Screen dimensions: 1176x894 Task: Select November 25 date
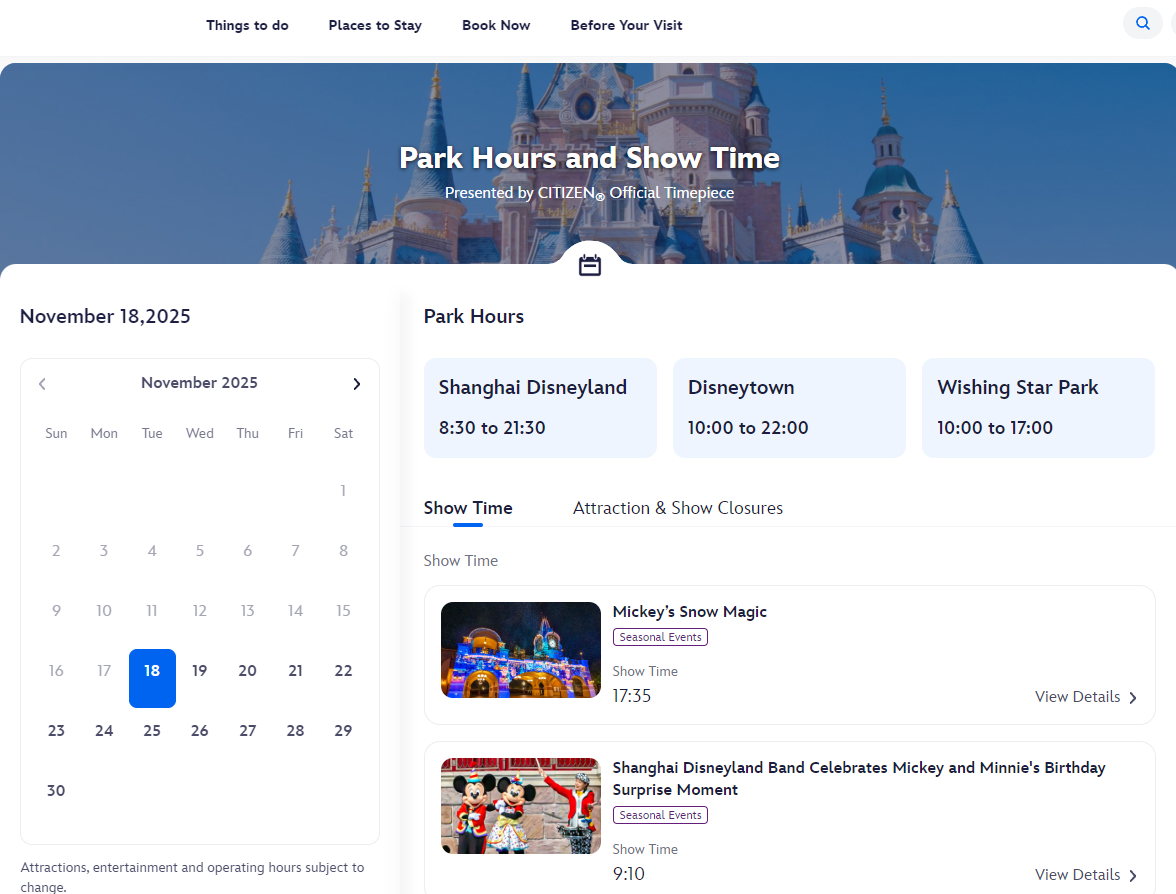(x=152, y=731)
